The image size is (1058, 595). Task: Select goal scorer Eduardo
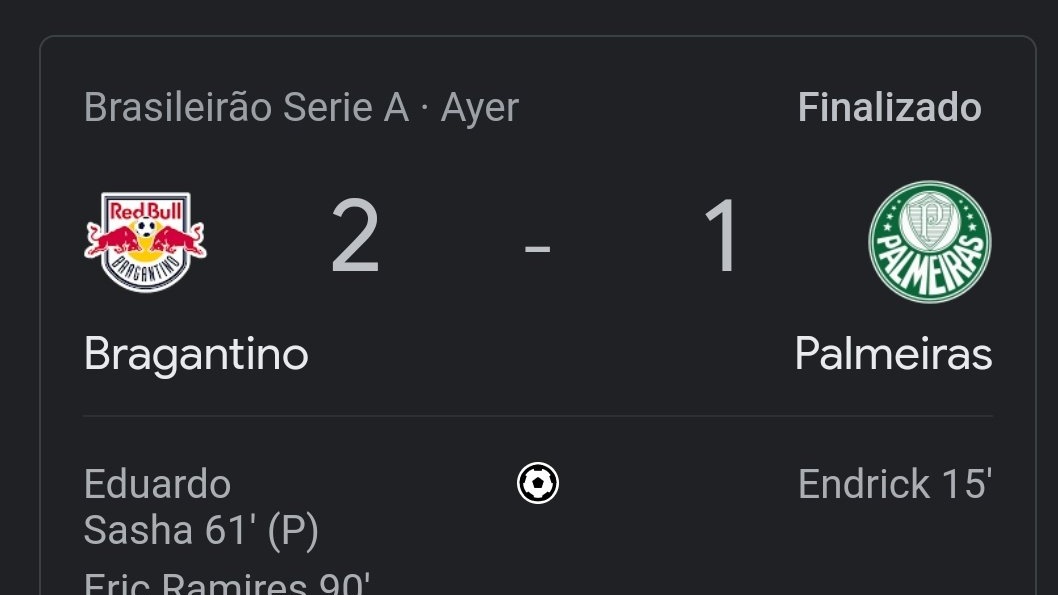(x=157, y=484)
